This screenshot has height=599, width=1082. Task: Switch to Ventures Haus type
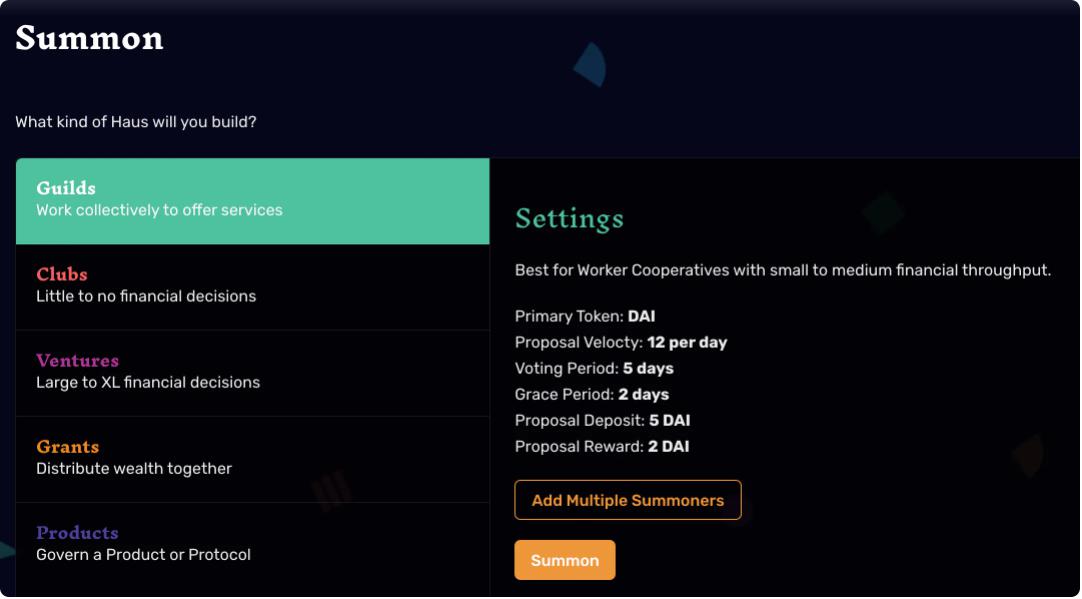click(253, 373)
